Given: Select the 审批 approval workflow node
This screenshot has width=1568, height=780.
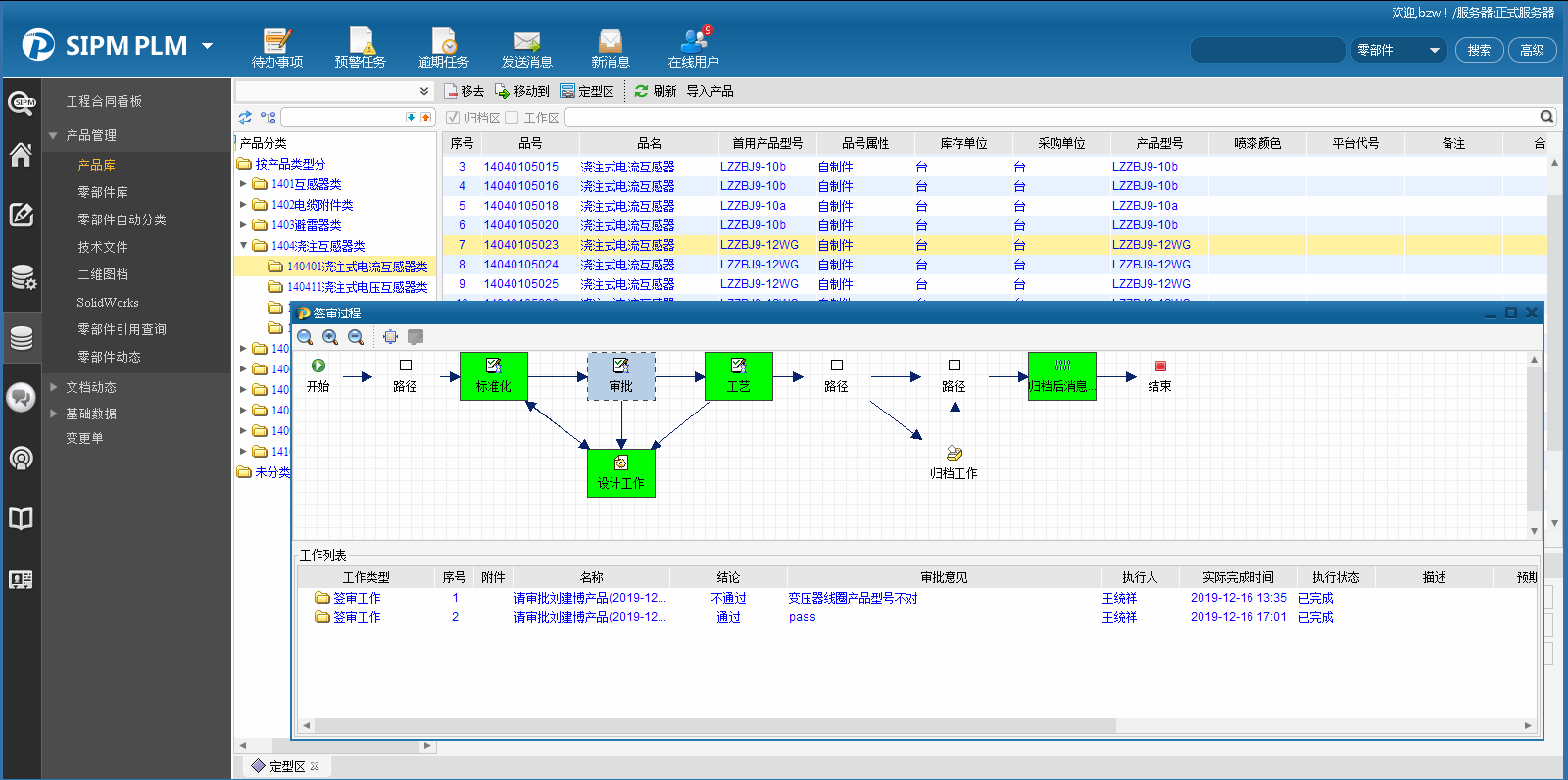Looking at the screenshot, I should (620, 376).
